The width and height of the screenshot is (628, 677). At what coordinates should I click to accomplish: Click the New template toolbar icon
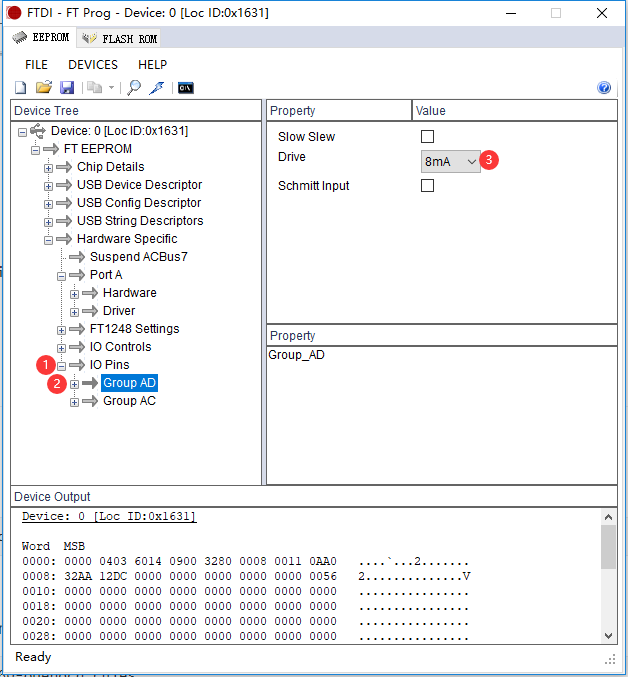20,88
